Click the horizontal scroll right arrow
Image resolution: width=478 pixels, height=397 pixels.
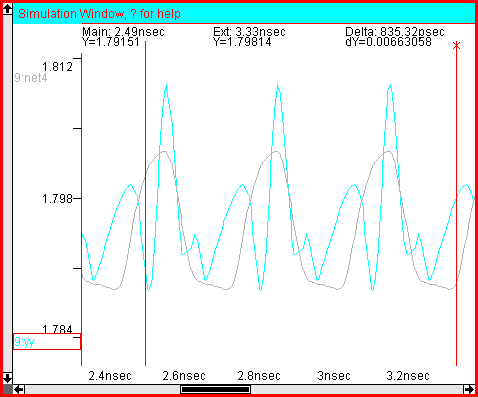(x=469, y=389)
